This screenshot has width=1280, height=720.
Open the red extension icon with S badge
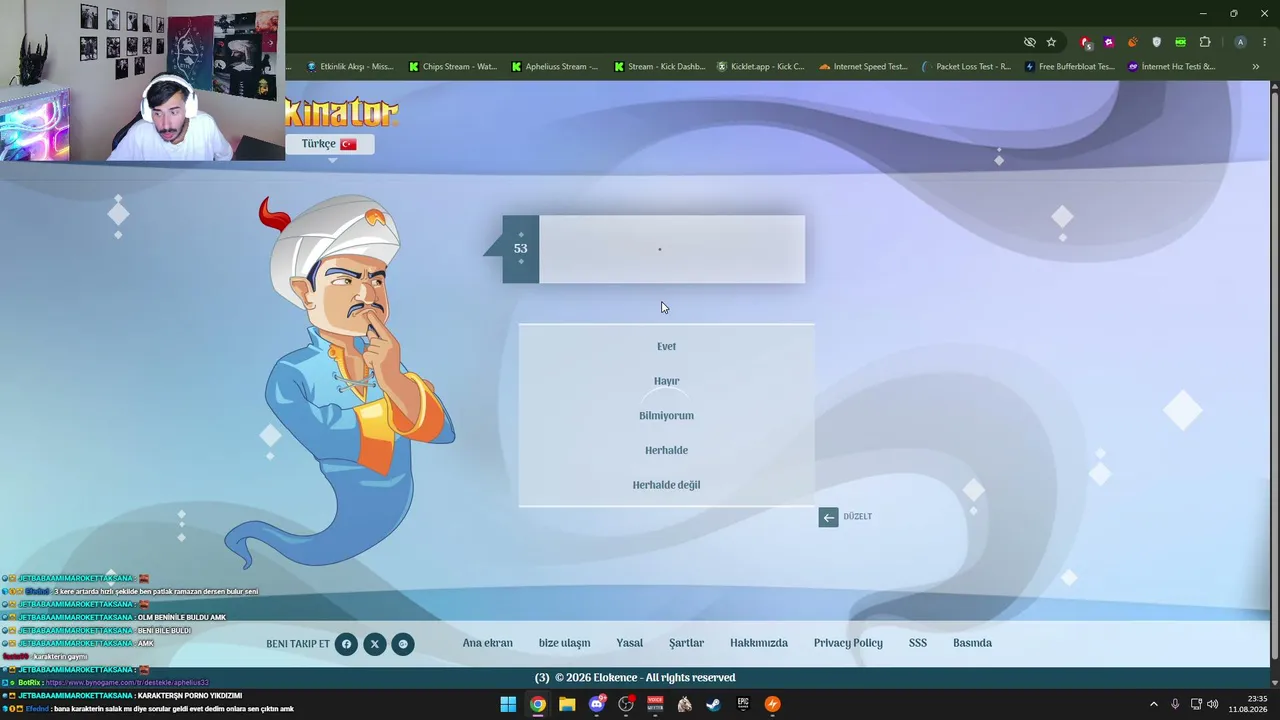click(1086, 42)
